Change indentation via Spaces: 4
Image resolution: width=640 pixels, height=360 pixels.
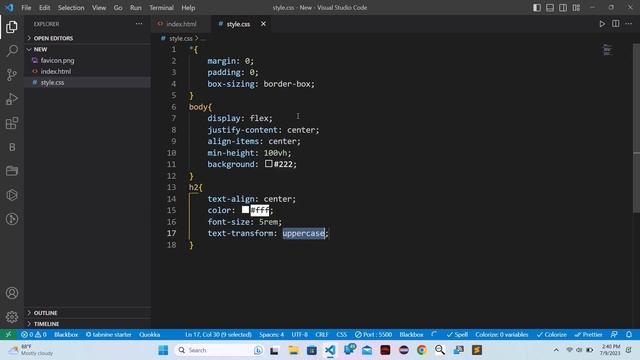point(271,334)
